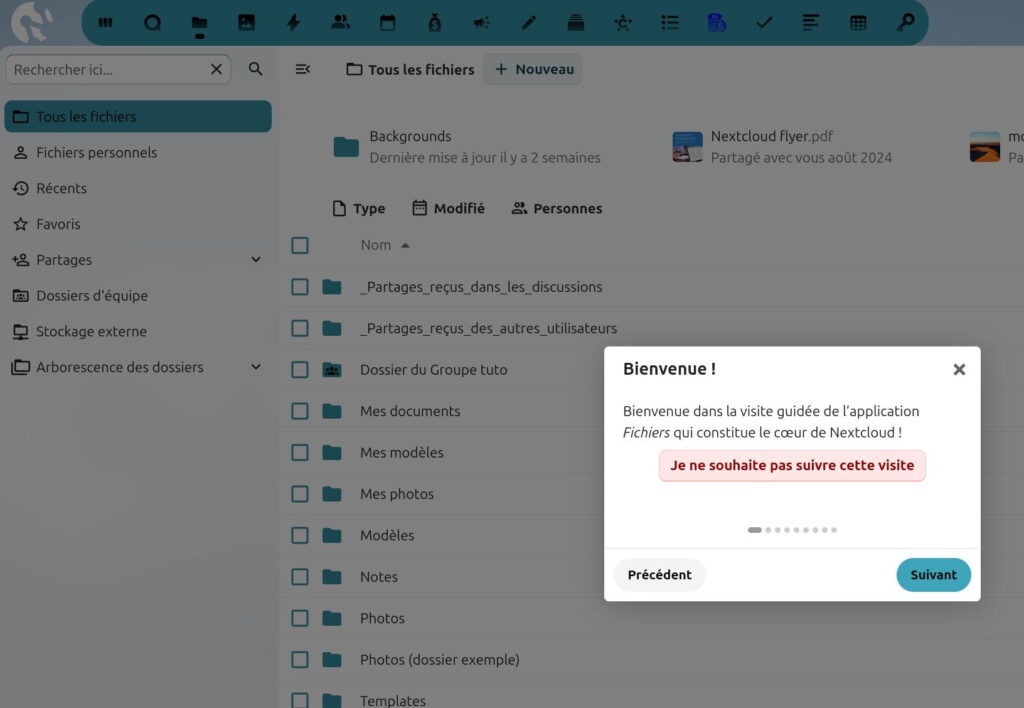Click the team folder icon of Dossier du Groupe tuto
The width and height of the screenshot is (1024, 708).
(x=332, y=370)
